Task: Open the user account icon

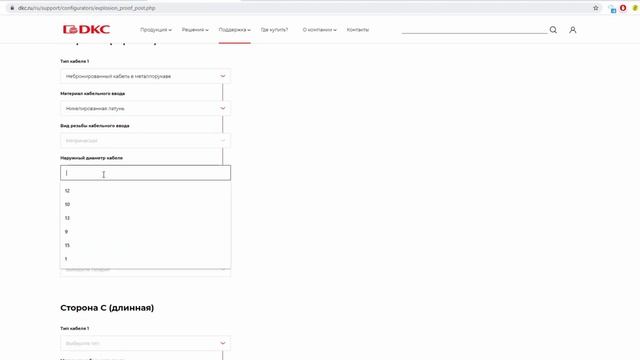Action: pos(573,30)
